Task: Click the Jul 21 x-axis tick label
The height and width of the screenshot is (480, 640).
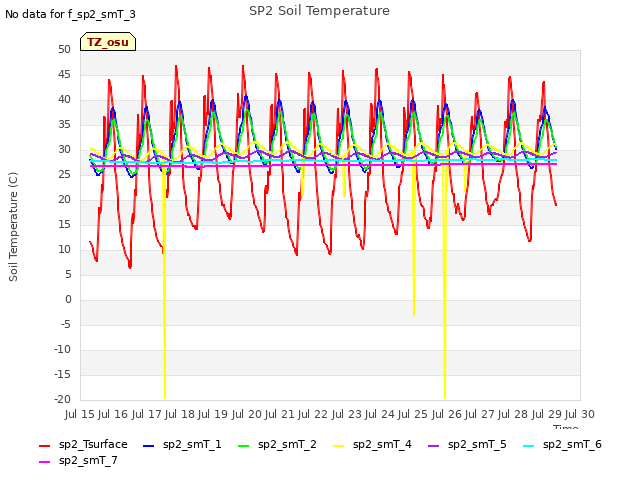Action: (280, 414)
